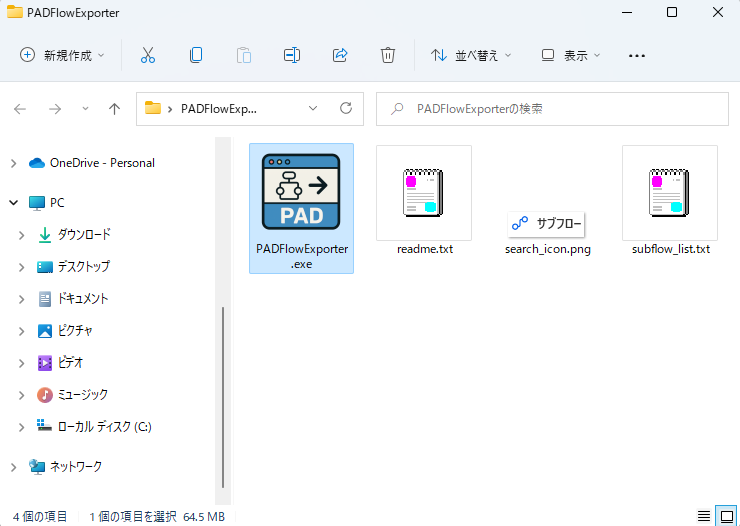Expand the デスクトップ tree node

(22, 267)
